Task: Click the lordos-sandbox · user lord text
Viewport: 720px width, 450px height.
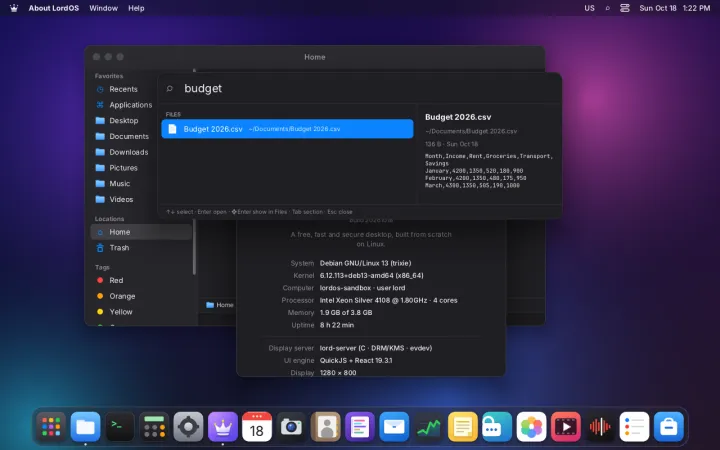Action: point(362,288)
